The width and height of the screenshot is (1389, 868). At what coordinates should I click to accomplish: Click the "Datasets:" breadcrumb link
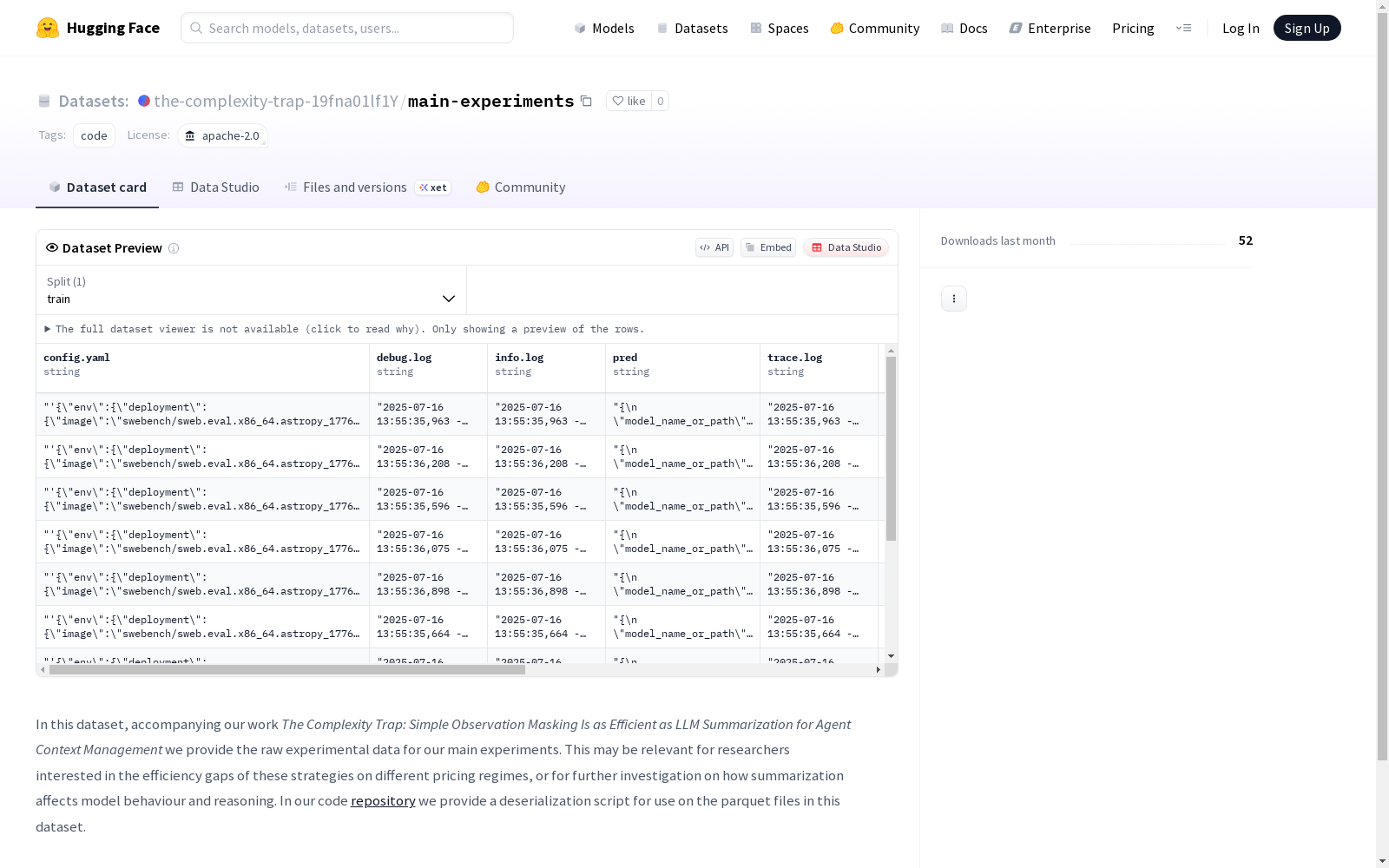[x=93, y=101]
